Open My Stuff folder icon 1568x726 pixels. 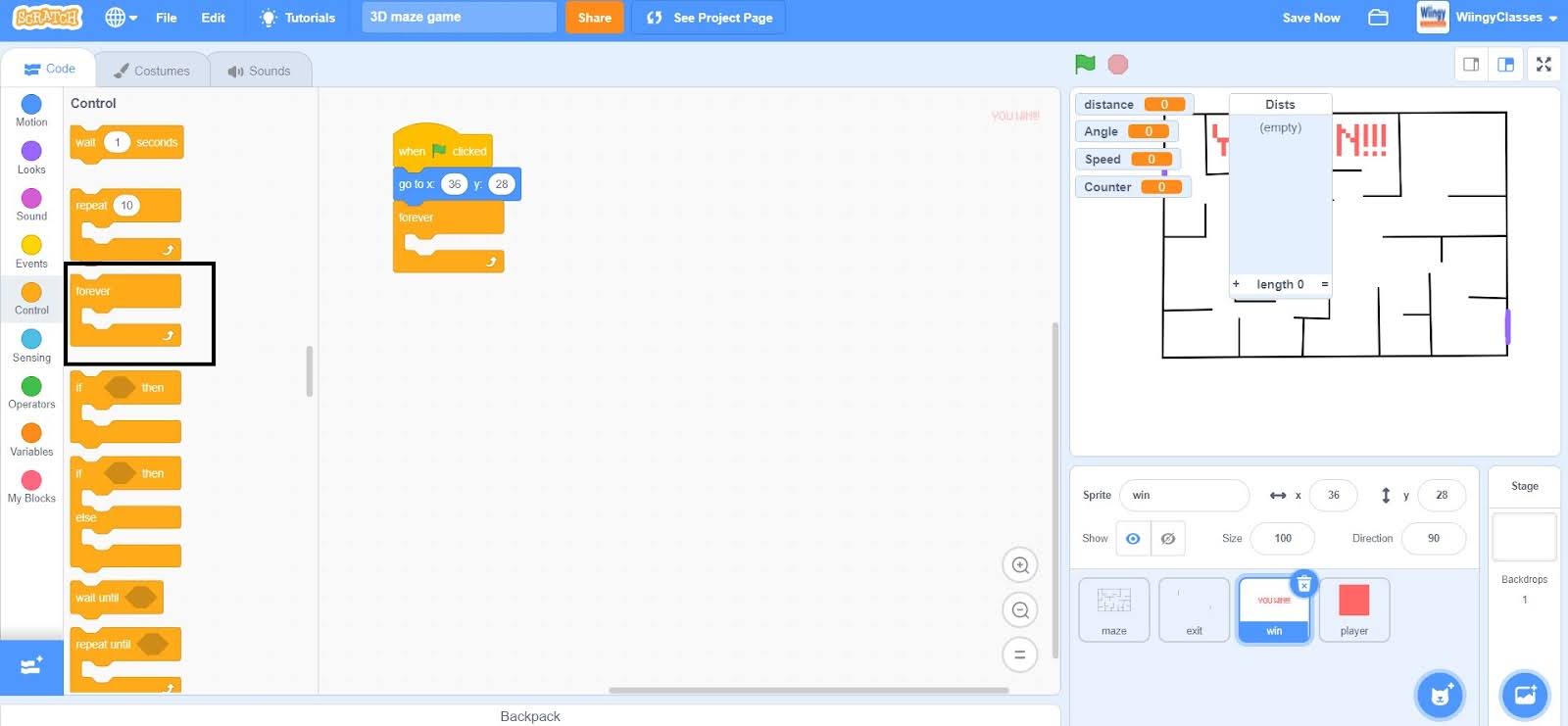click(x=1378, y=18)
